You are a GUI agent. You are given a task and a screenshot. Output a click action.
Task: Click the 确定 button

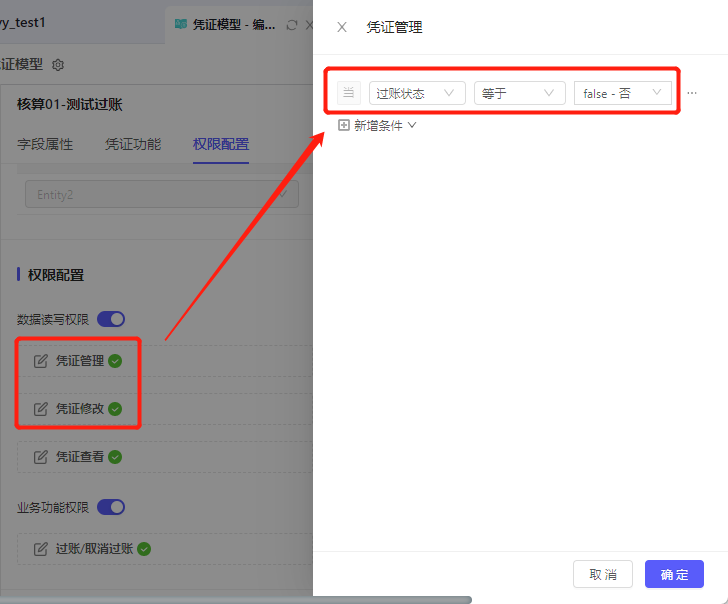point(674,574)
